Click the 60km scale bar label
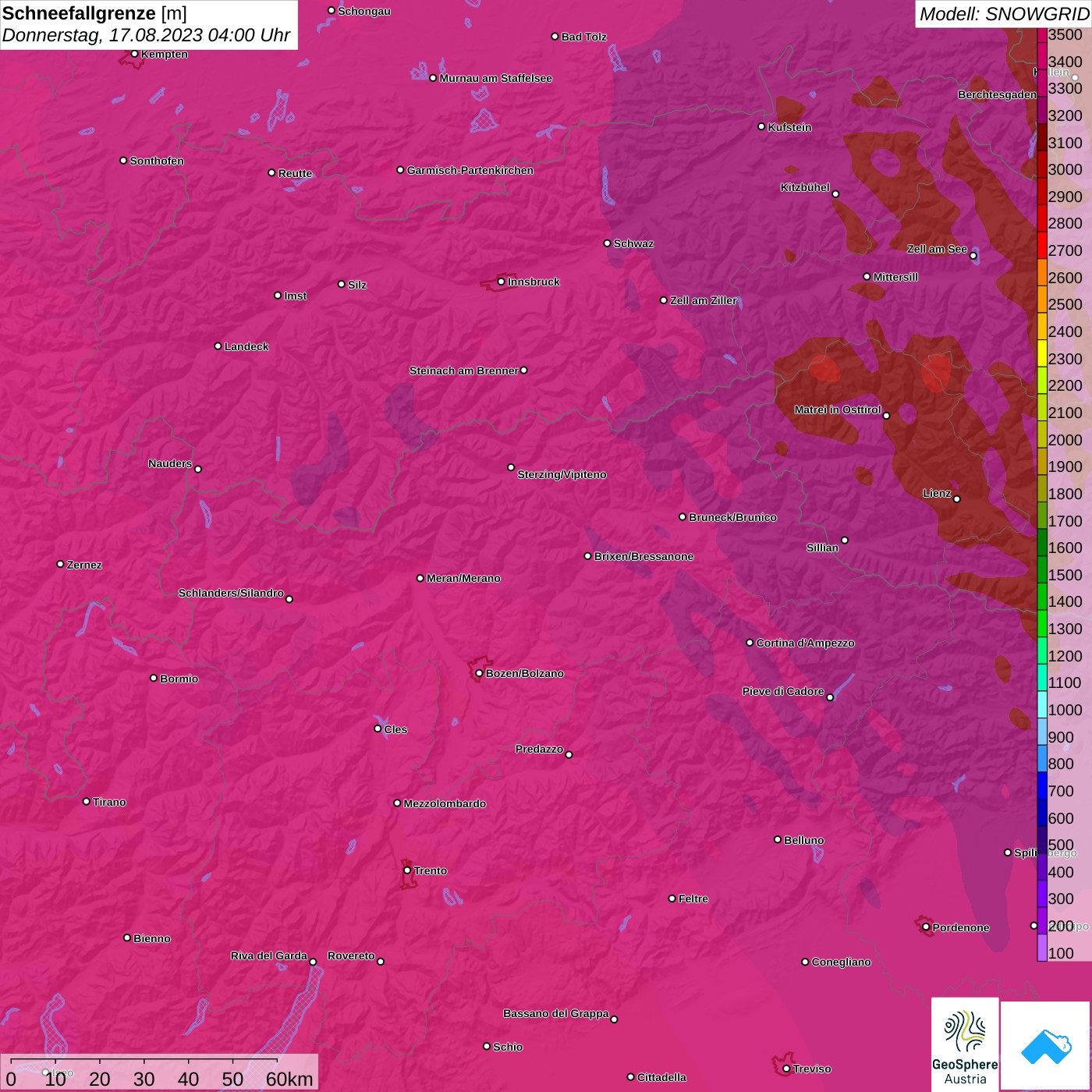Image resolution: width=1092 pixels, height=1092 pixels. pyautogui.click(x=289, y=1079)
